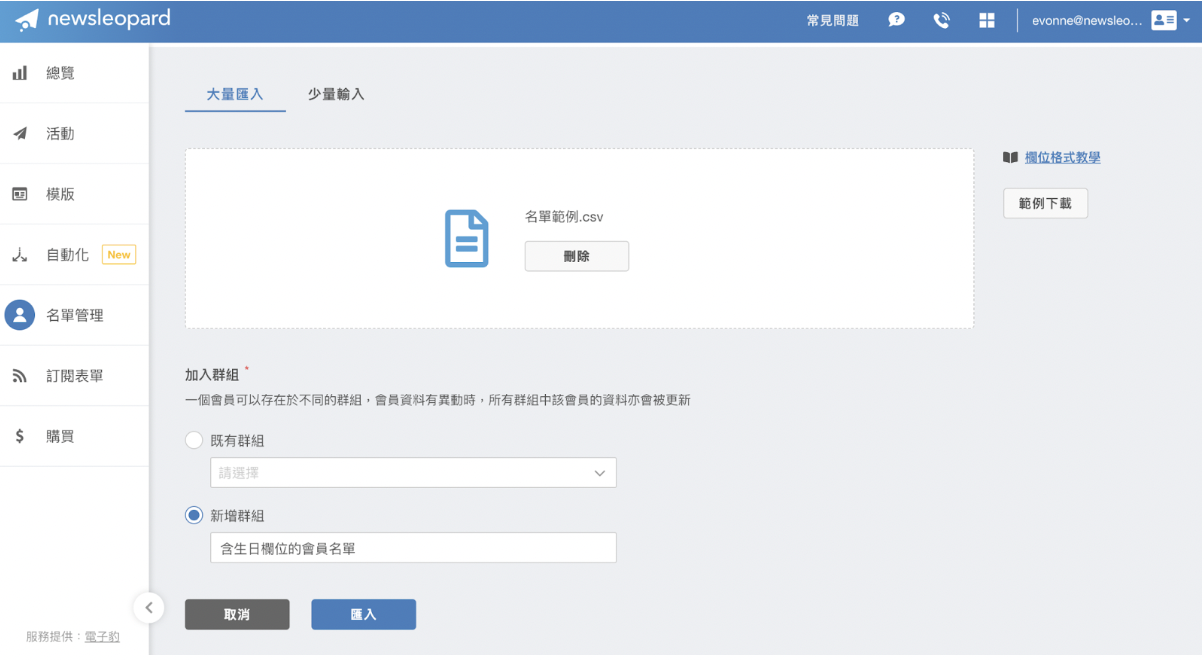Screen dimensions: 1204x660
Task: Click the 取消 button
Action: pos(237,615)
